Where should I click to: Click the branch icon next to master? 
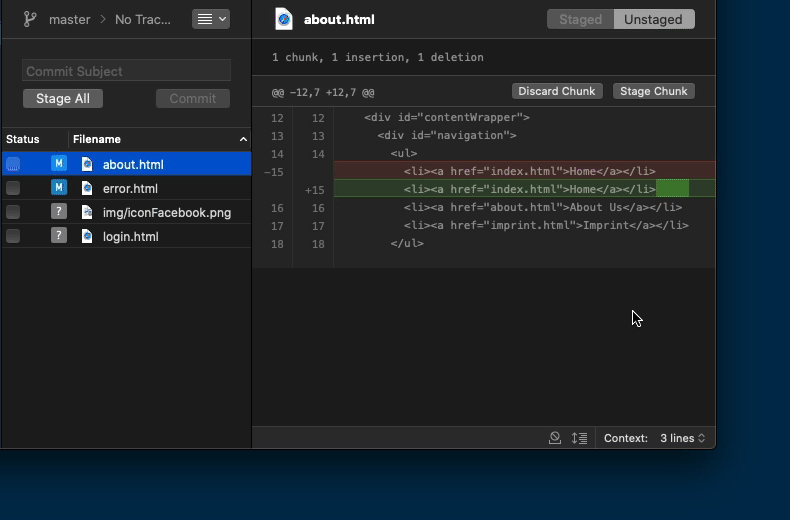pos(30,19)
